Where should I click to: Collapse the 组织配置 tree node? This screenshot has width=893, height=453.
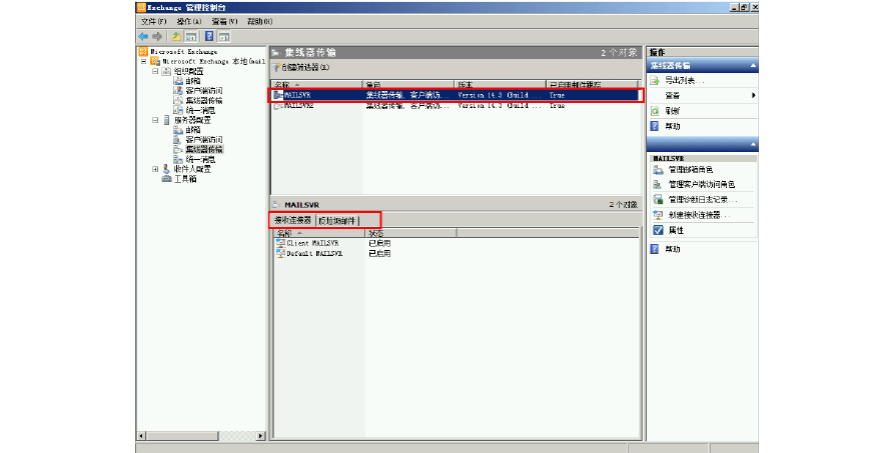pyautogui.click(x=155, y=71)
